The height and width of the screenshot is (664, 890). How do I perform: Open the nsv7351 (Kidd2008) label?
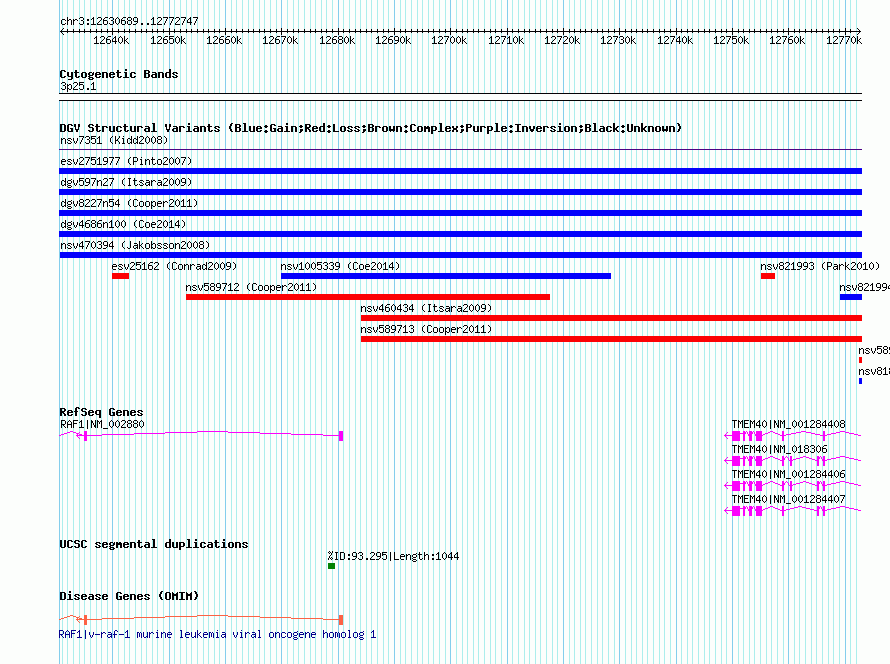(x=114, y=140)
